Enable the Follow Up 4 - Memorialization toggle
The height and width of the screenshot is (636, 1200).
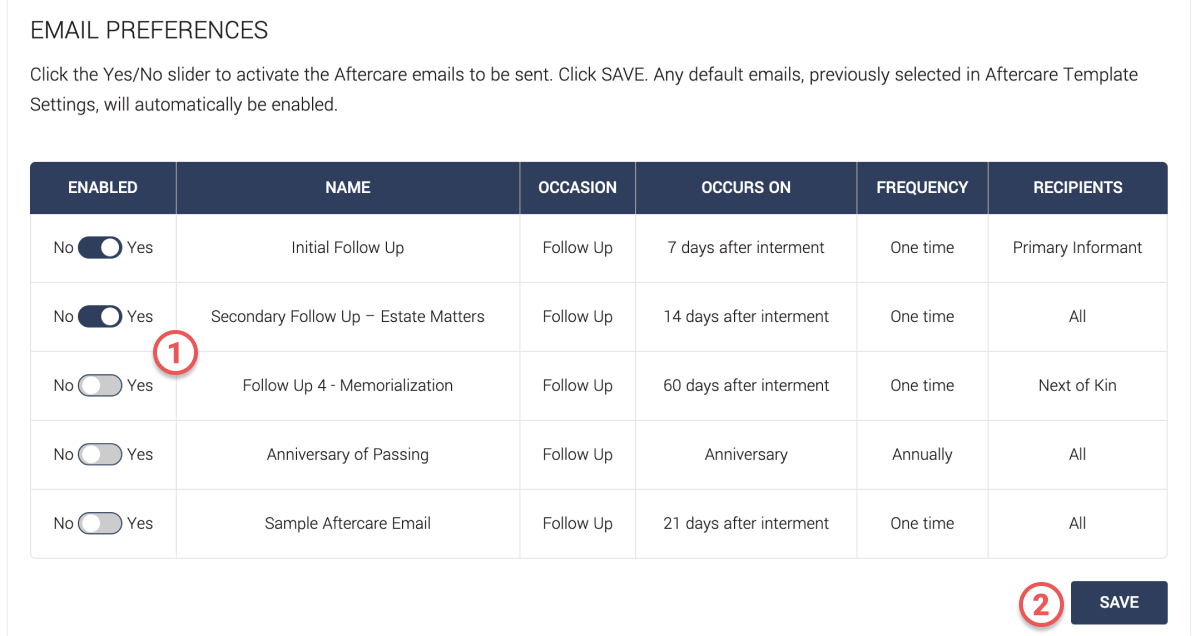[x=100, y=385]
